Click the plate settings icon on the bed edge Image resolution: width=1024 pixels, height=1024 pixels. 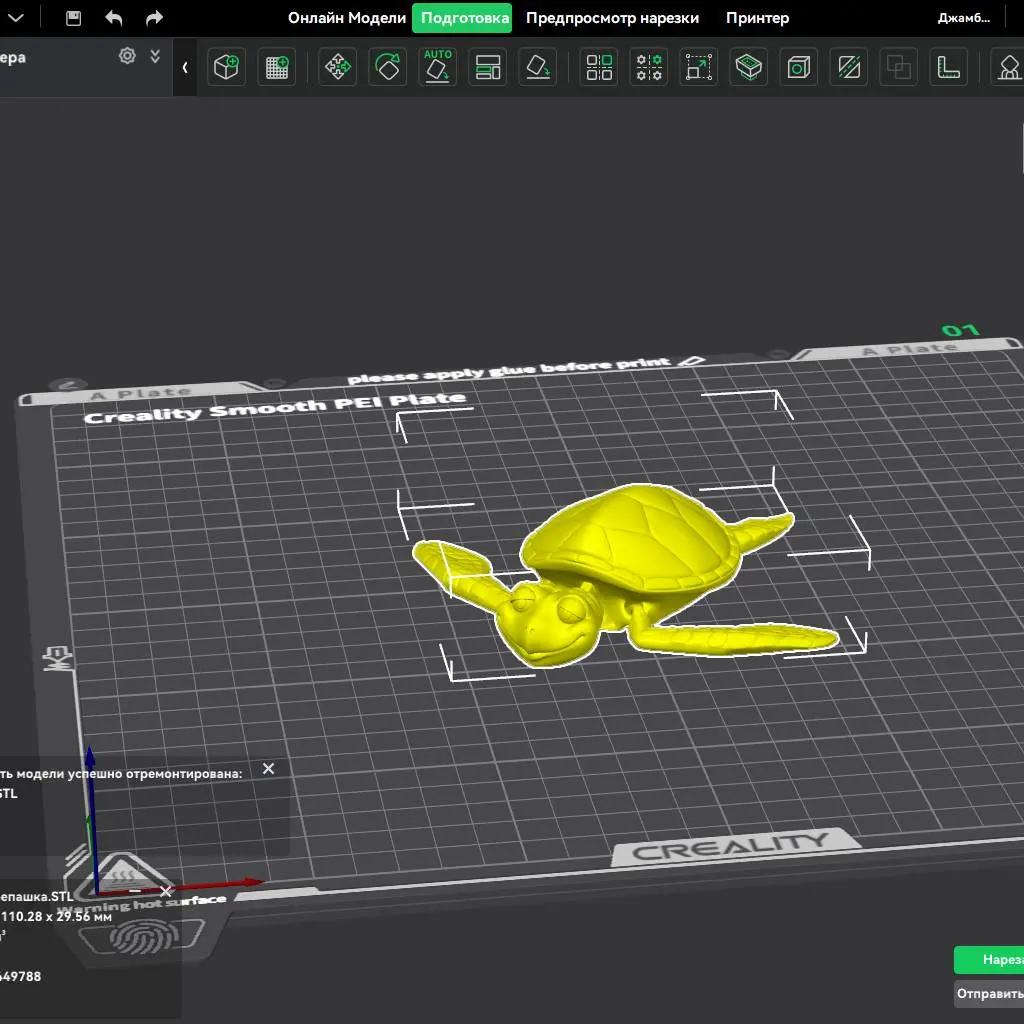[57, 658]
